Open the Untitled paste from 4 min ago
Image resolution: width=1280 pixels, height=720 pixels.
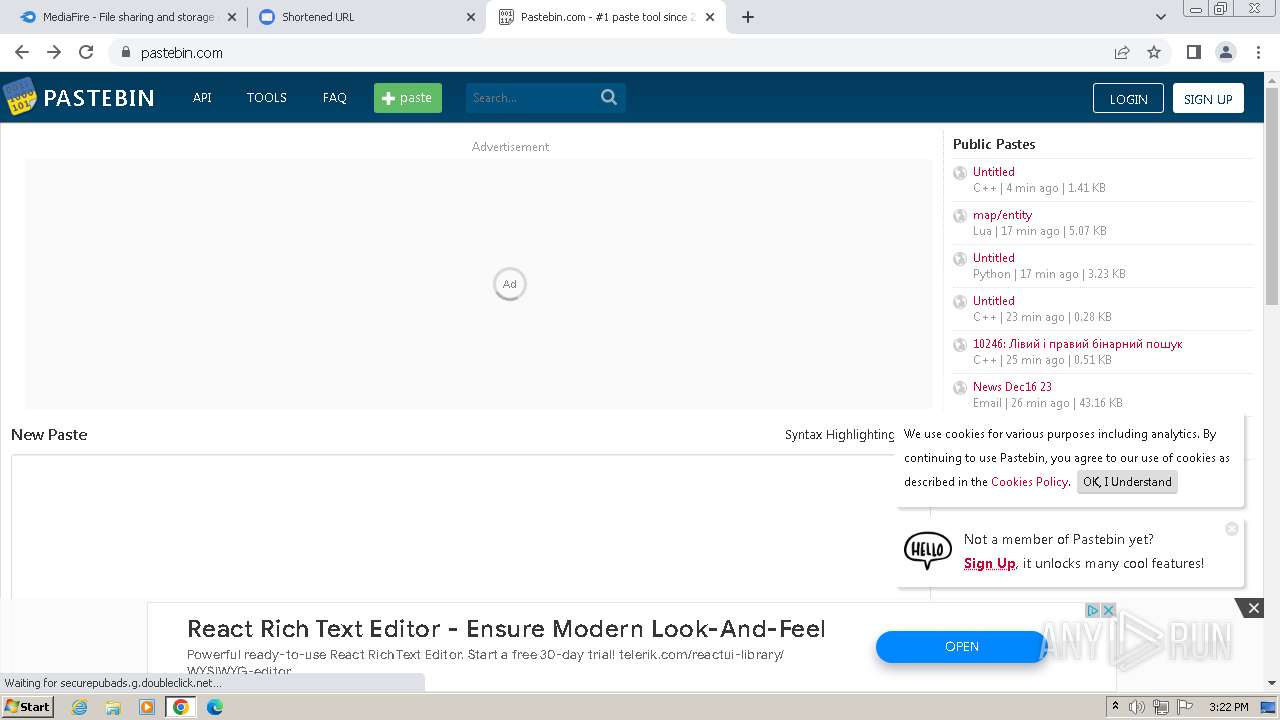(x=993, y=172)
